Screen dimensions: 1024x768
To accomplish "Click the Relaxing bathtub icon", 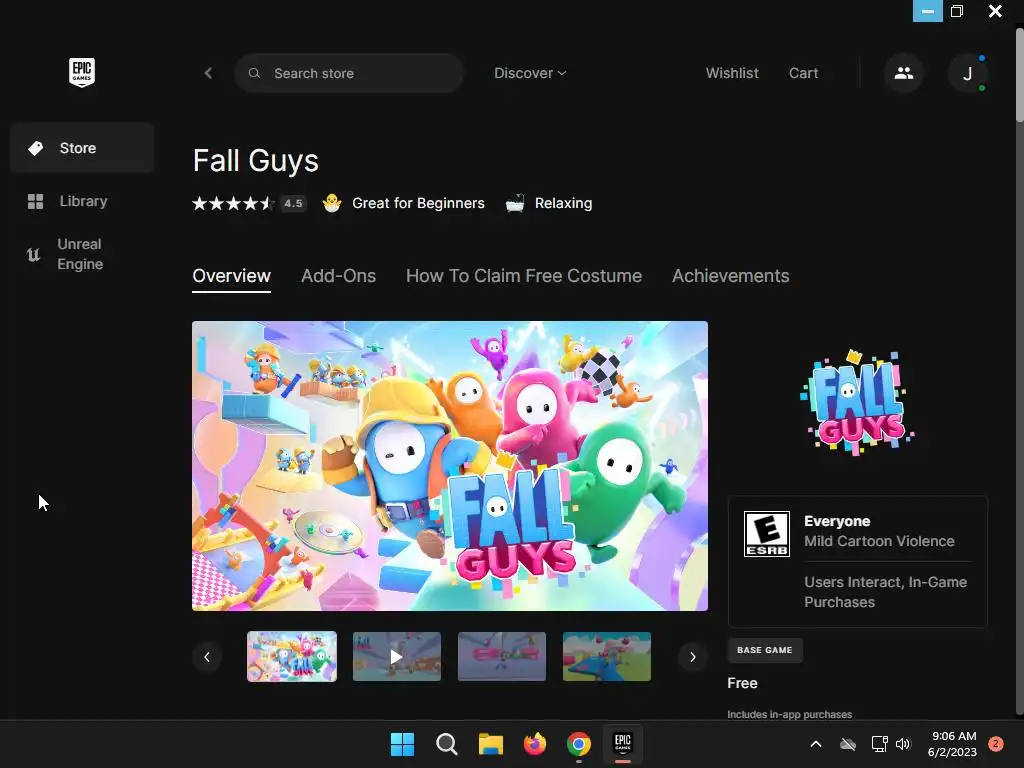I will tap(515, 203).
